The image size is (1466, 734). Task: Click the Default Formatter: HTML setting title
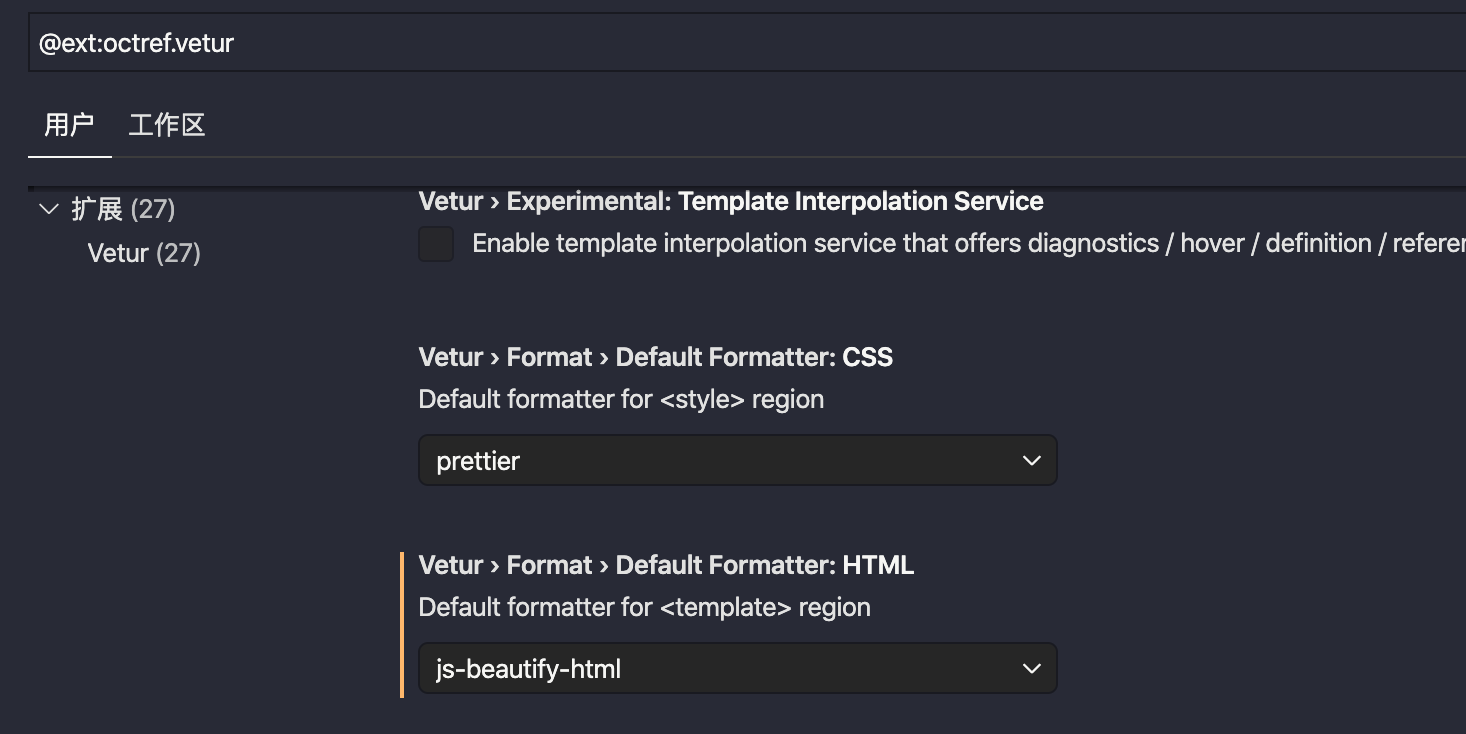(x=666, y=565)
